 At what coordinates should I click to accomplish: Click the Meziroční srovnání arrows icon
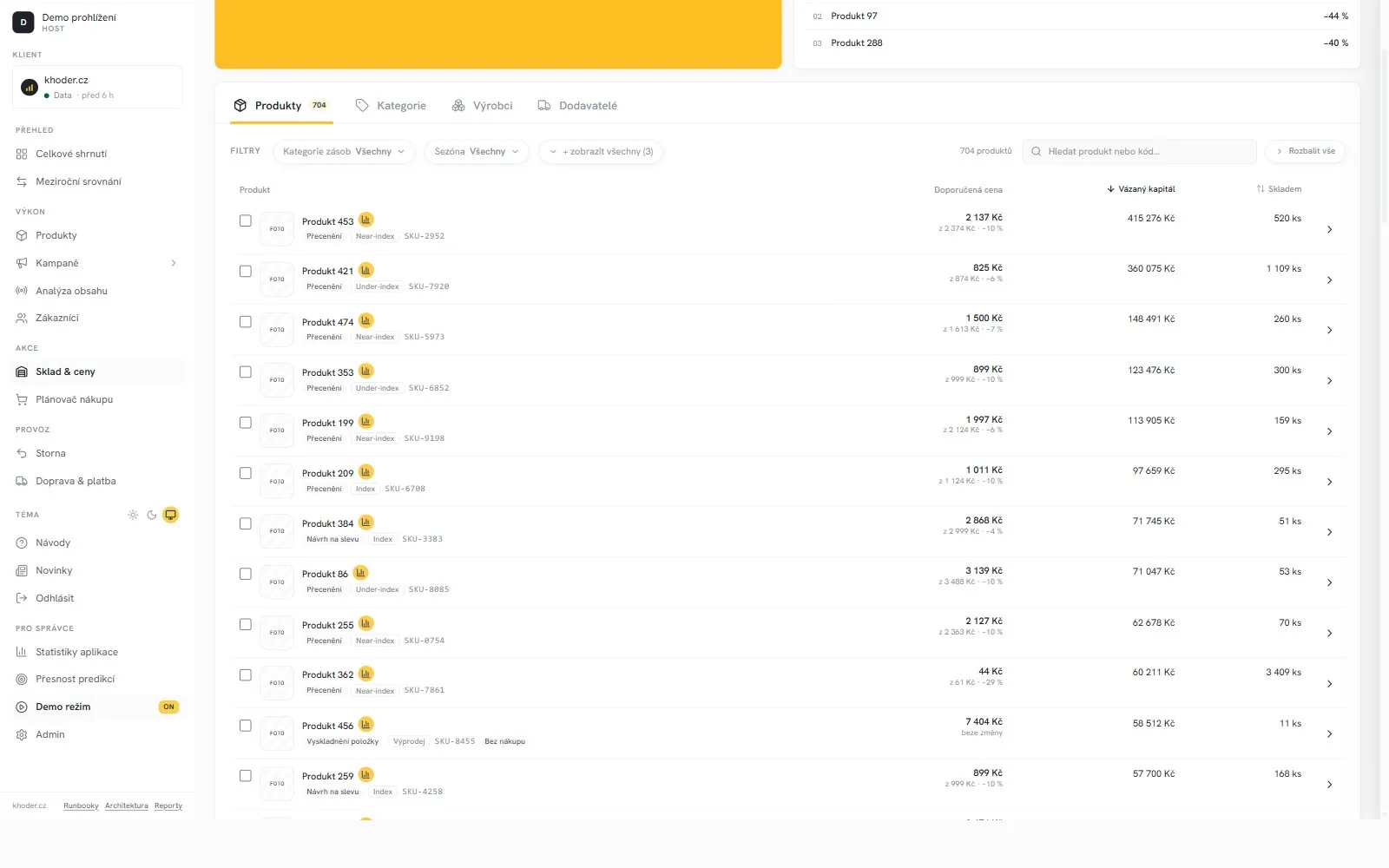(x=22, y=181)
